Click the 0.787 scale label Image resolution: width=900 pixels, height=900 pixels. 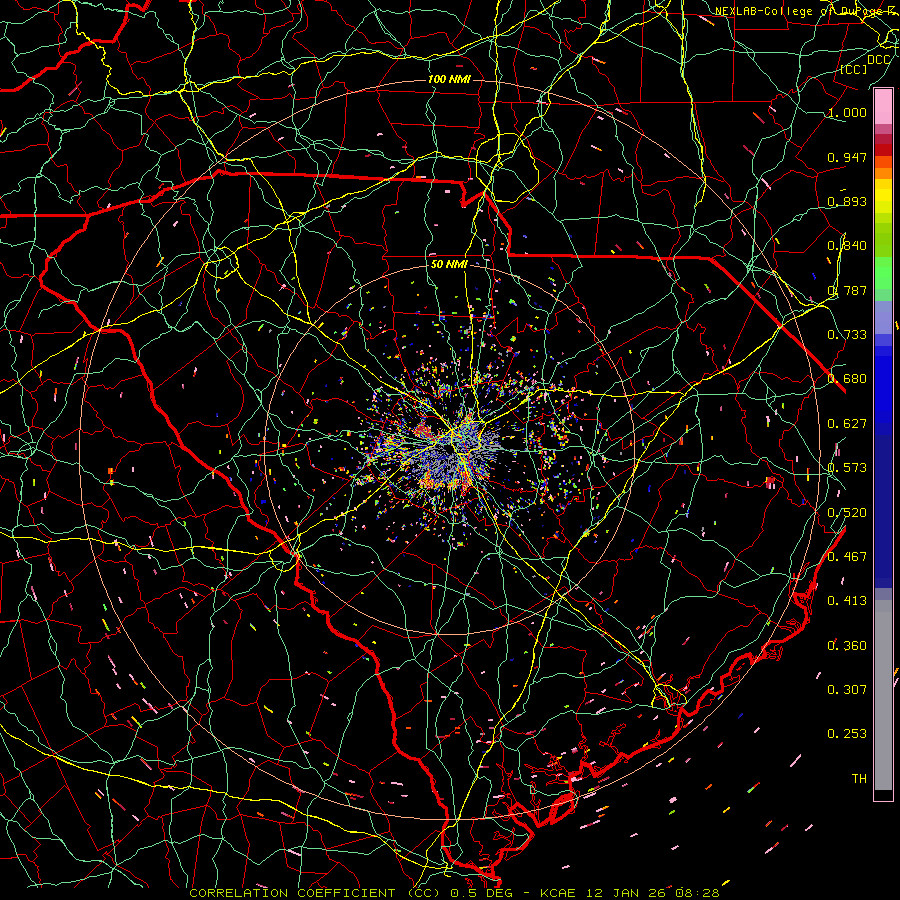(x=847, y=290)
